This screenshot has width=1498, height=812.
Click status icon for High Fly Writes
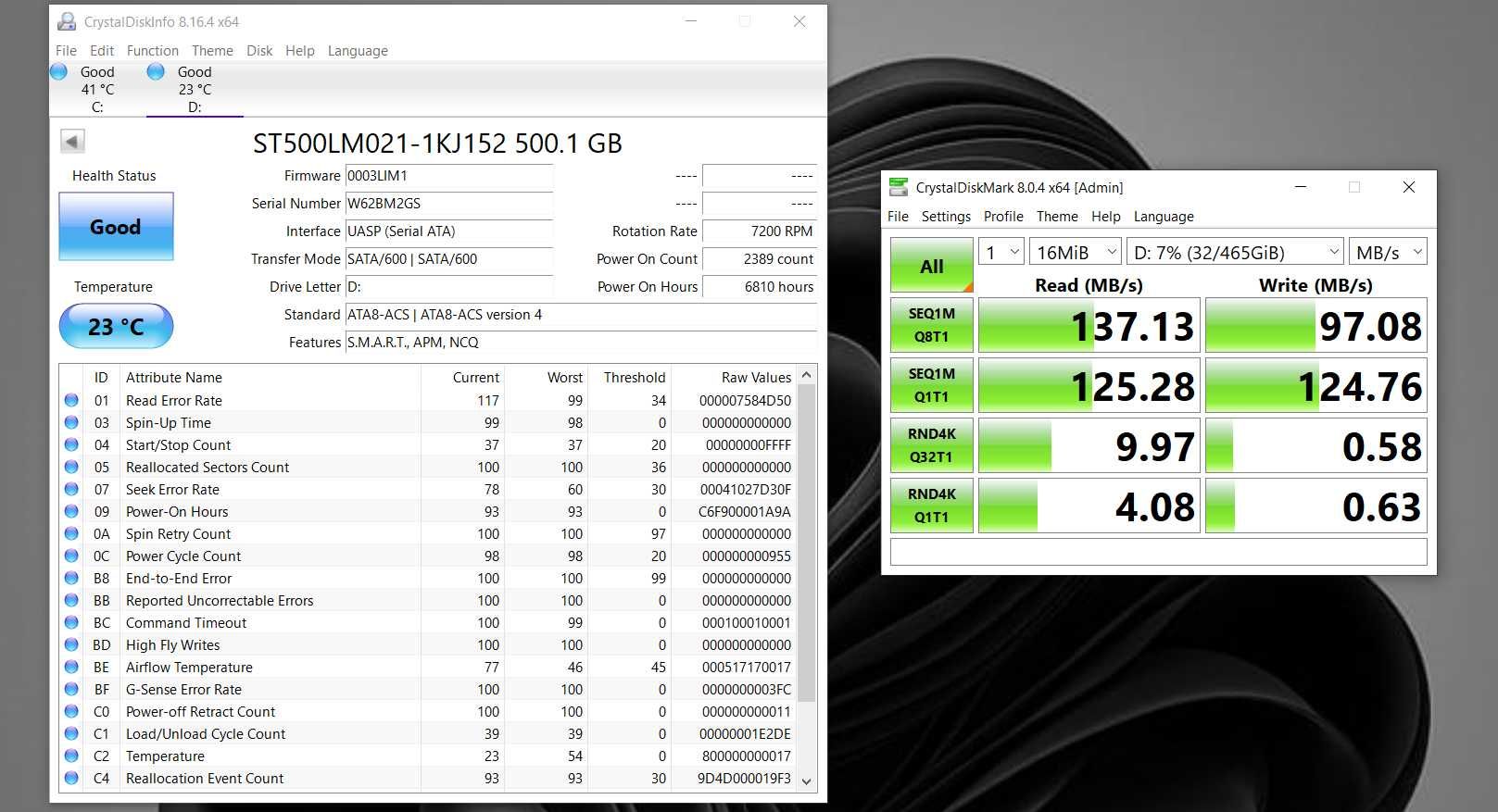click(71, 644)
